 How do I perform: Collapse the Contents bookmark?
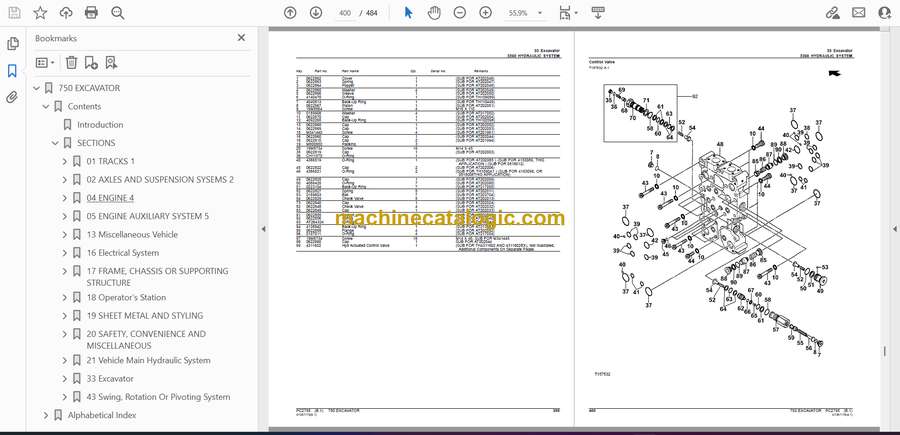(x=46, y=107)
